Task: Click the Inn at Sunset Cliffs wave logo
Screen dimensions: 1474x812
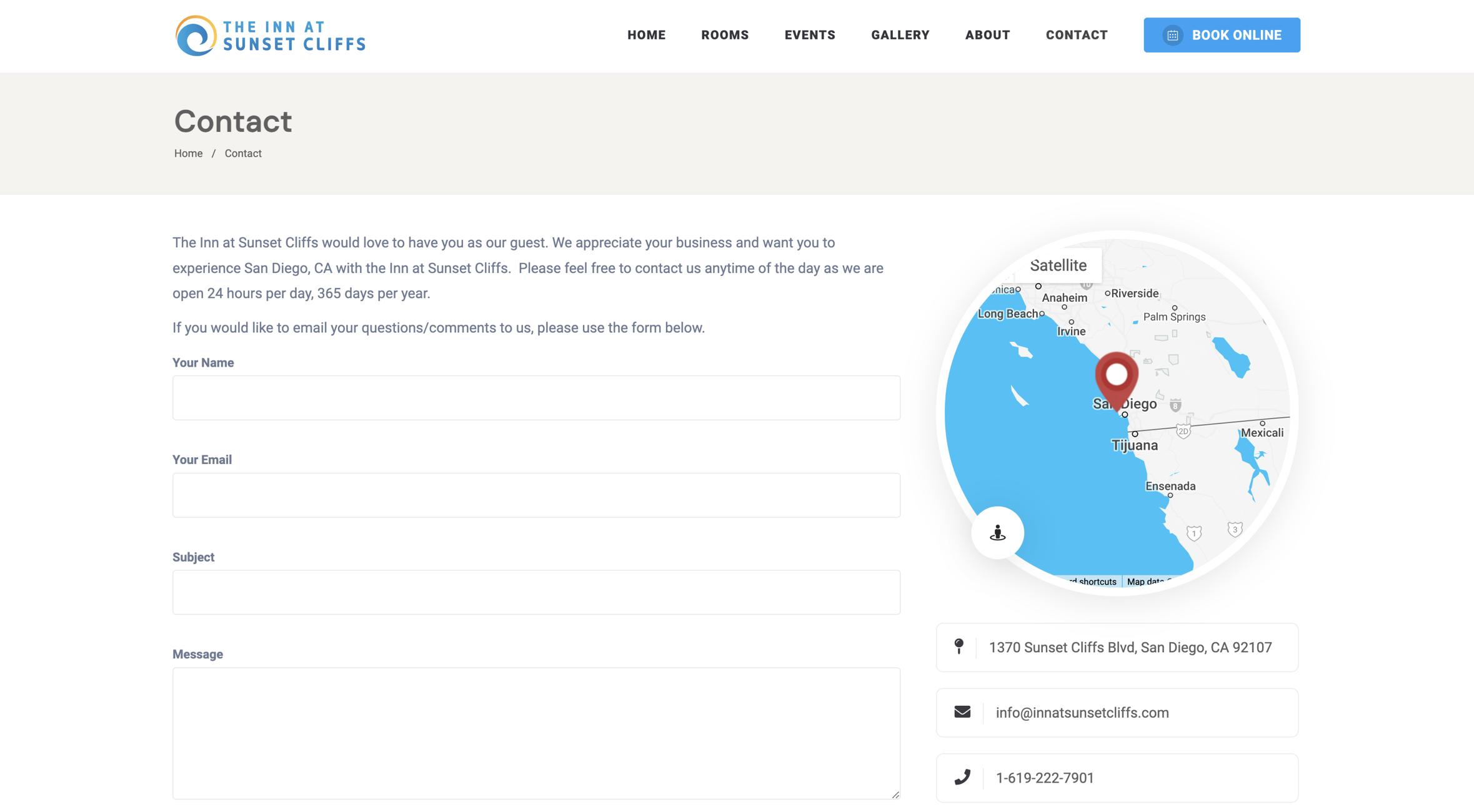Action: pyautogui.click(x=196, y=36)
